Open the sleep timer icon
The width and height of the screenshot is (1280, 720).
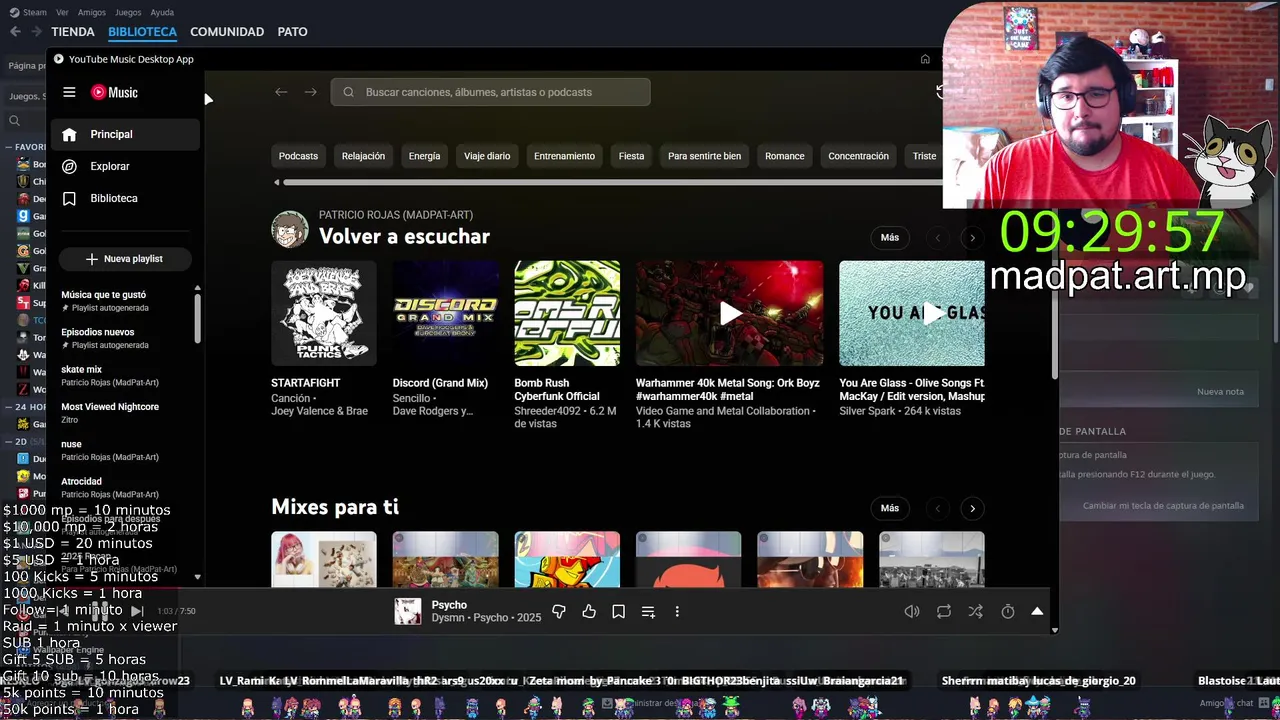click(1008, 611)
